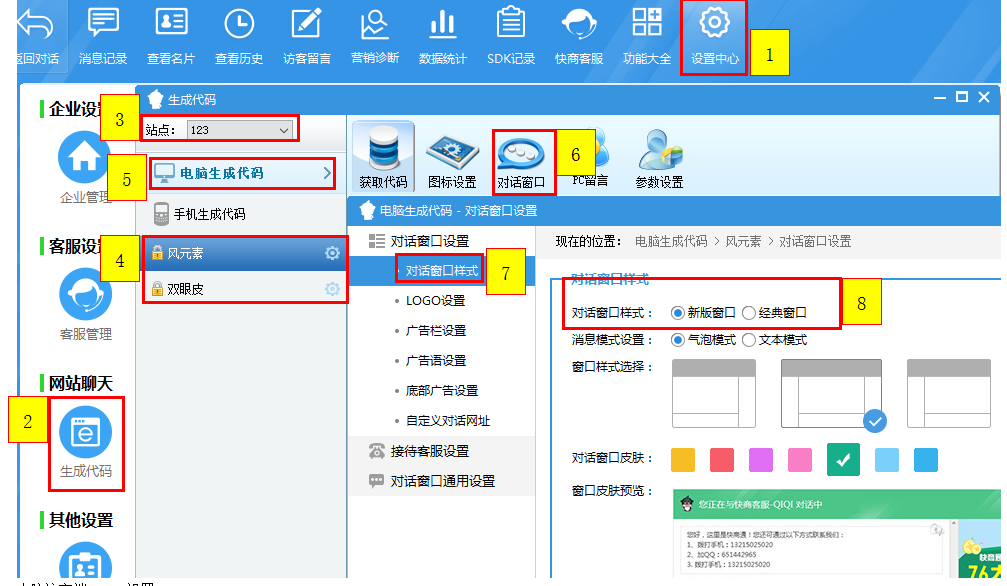
Task: Choose the first window style thumbnail
Action: coord(714,393)
